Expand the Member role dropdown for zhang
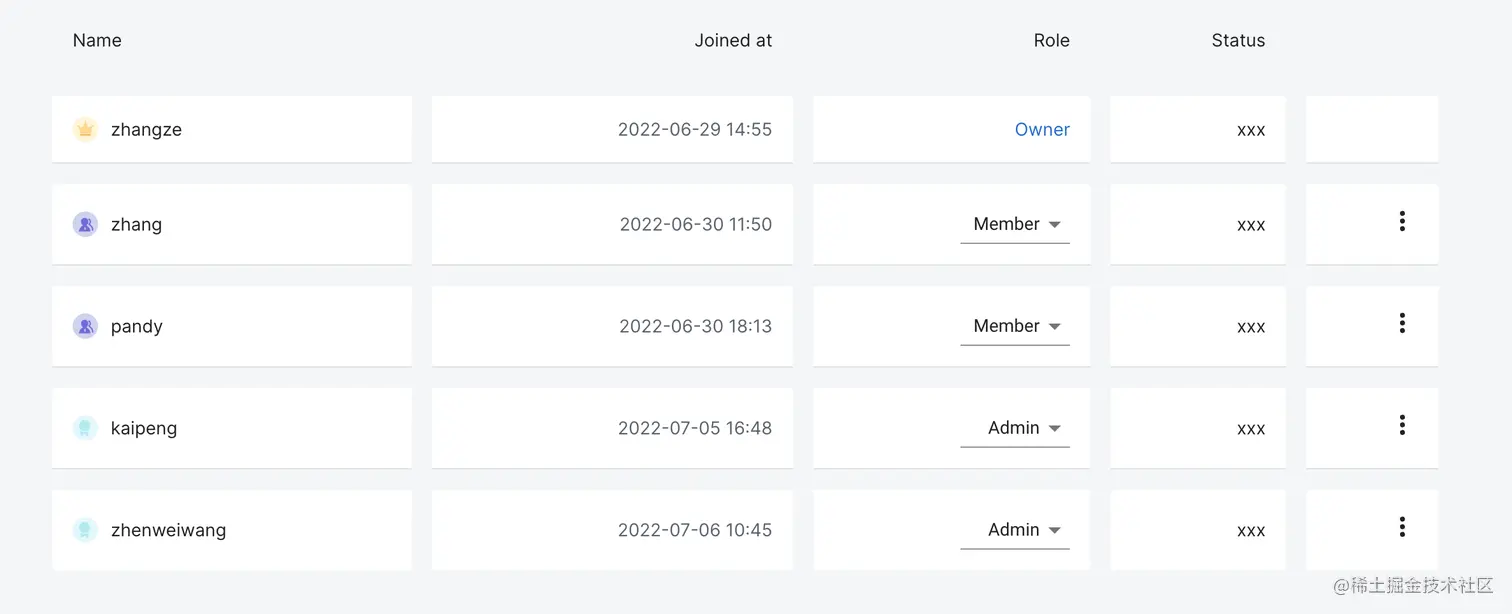Viewport: 1512px width, 614px height. tap(1016, 224)
